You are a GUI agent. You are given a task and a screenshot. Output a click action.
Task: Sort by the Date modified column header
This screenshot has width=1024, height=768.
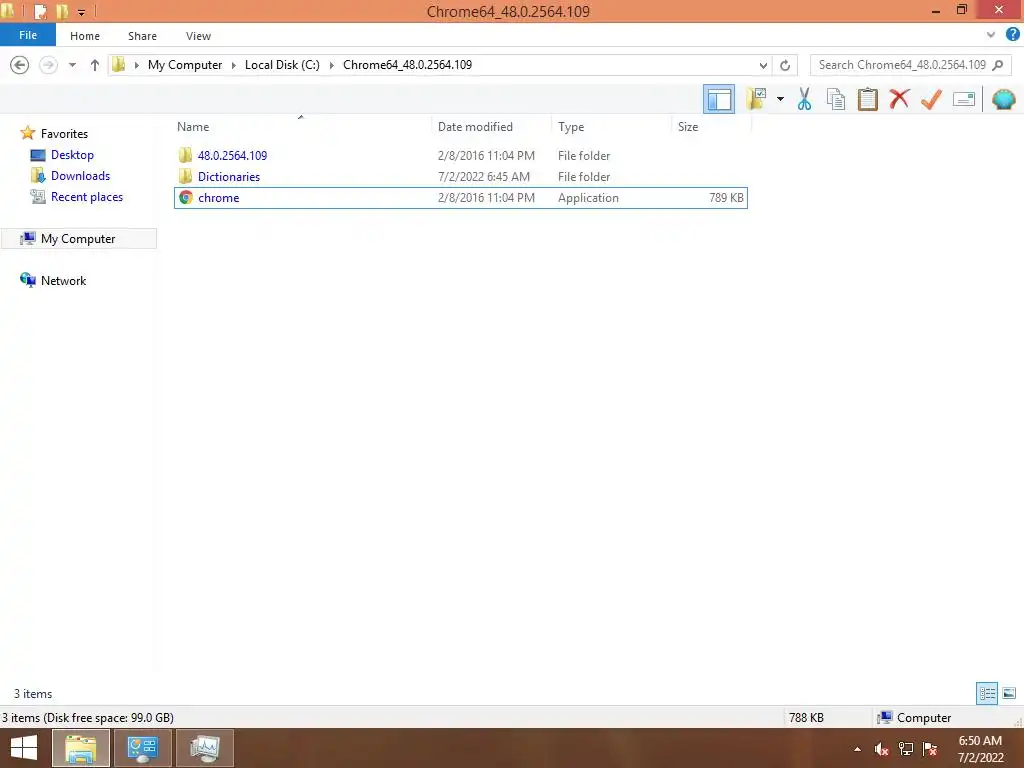pyautogui.click(x=491, y=127)
